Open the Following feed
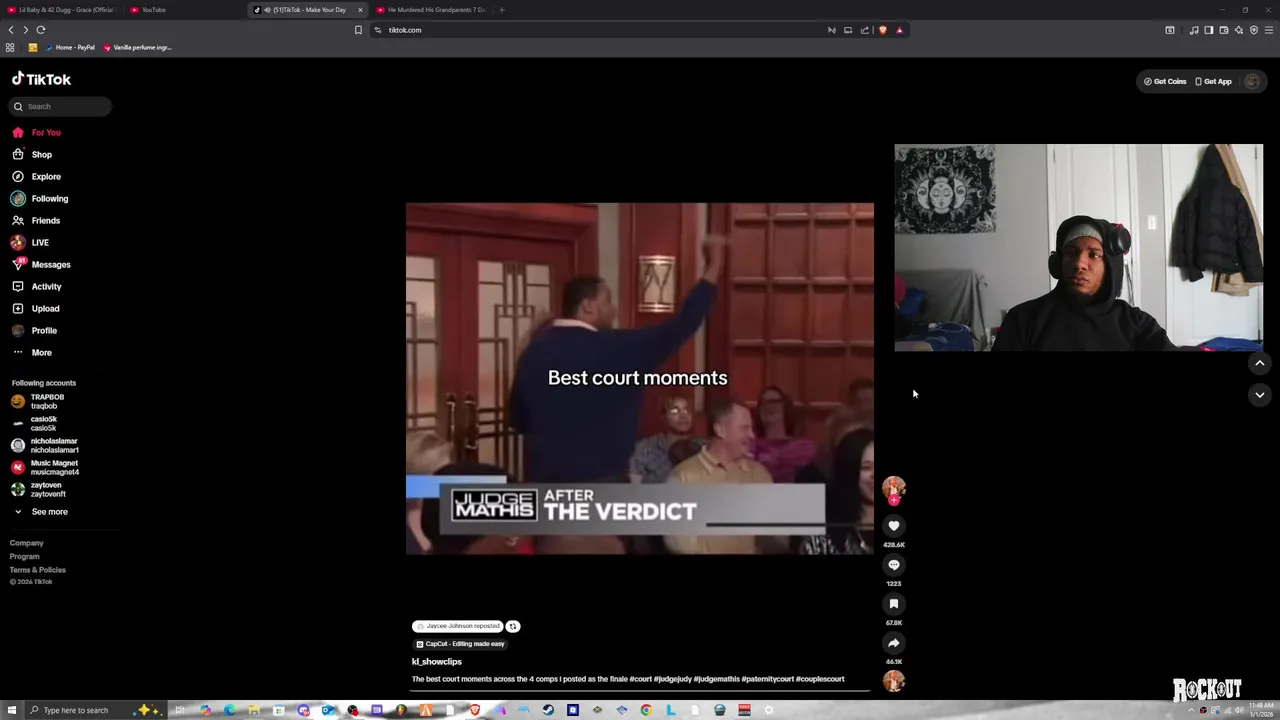Image resolution: width=1280 pixels, height=720 pixels. (x=40, y=198)
